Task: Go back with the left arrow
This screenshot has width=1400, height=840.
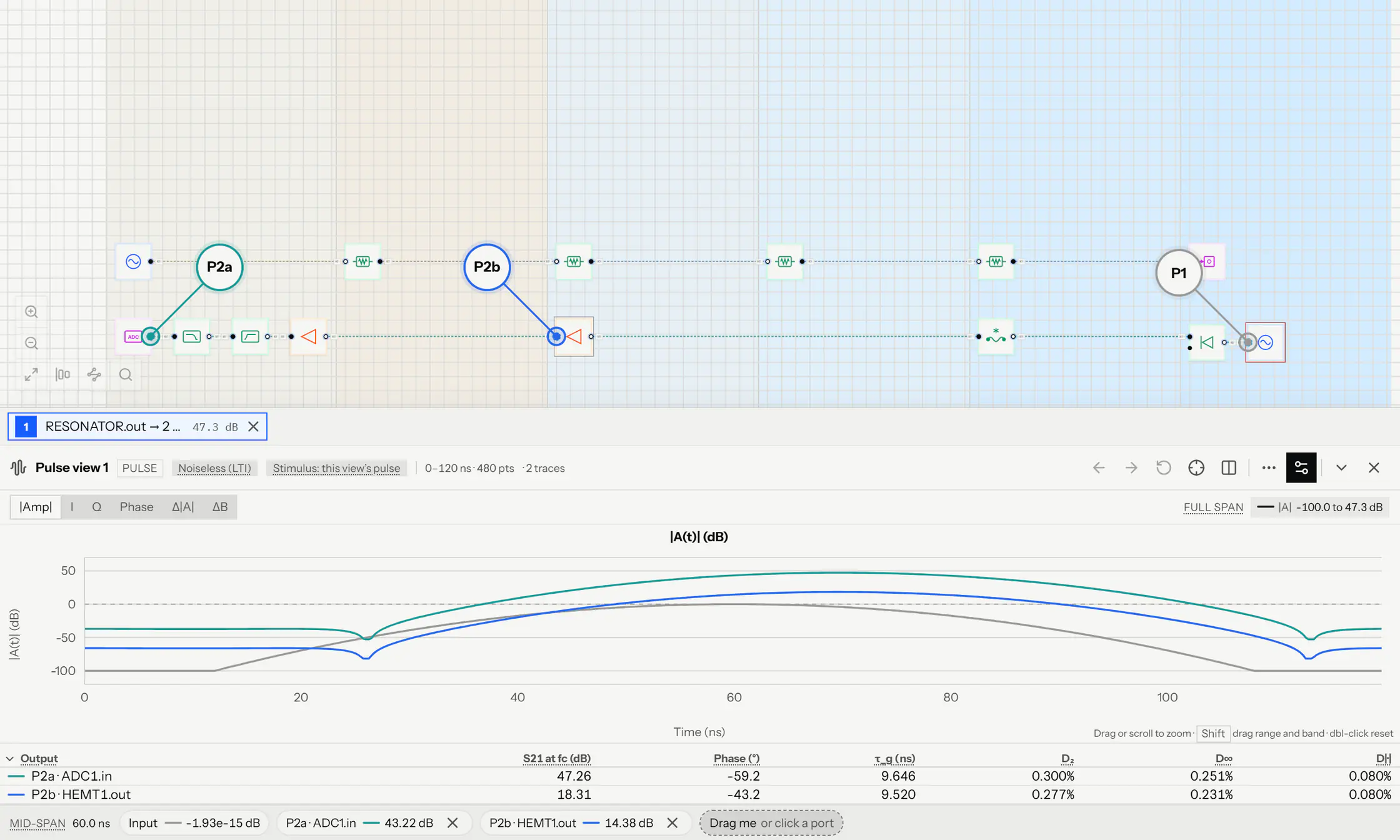Action: (1099, 467)
